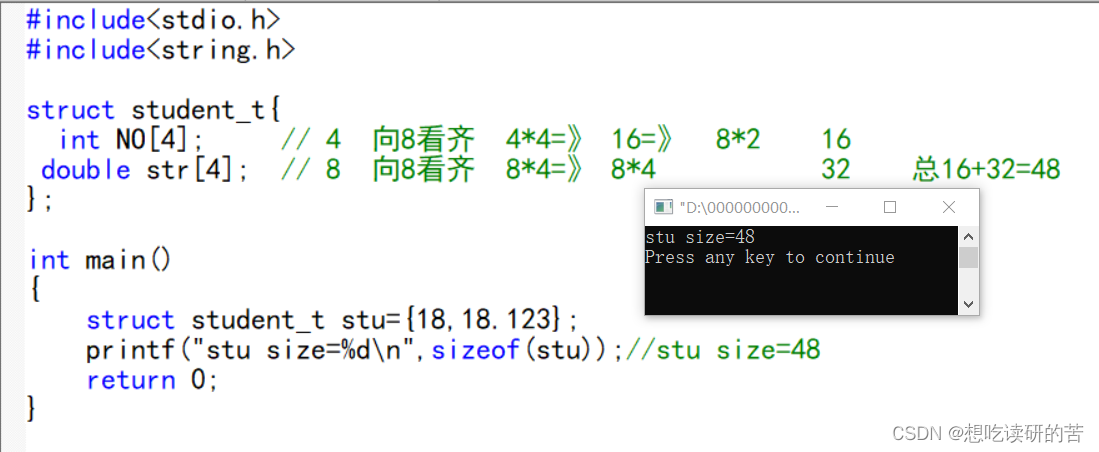The width and height of the screenshot is (1099, 452).
Task: Click "int NO[4];" member declaration
Action: [131, 139]
